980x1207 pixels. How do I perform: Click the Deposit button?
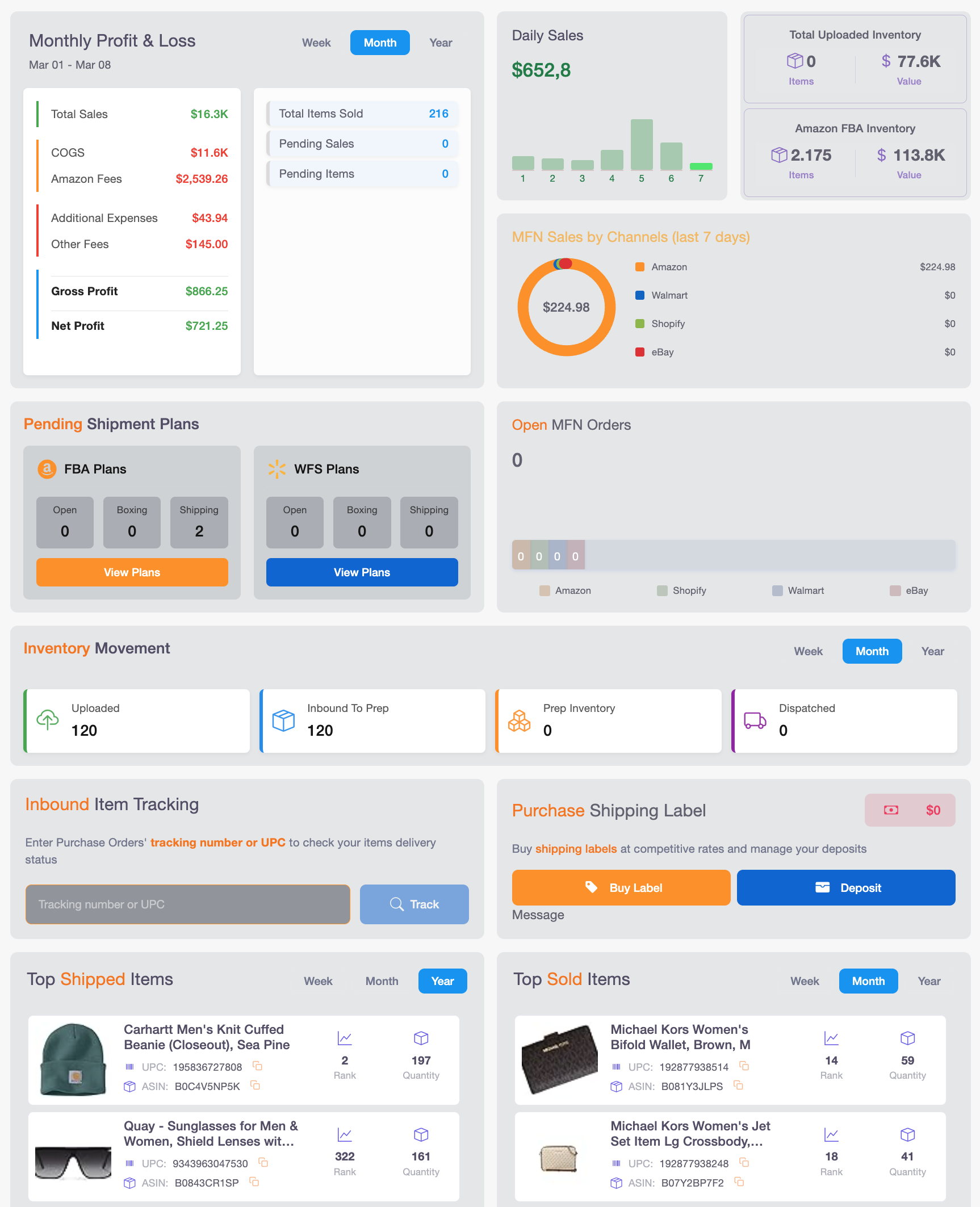(846, 887)
